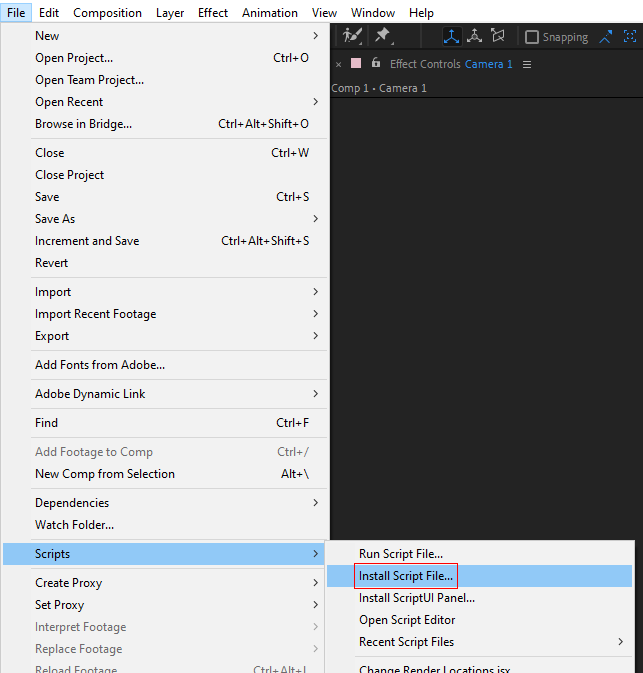Expand the Create Proxy submenu

coord(165,583)
